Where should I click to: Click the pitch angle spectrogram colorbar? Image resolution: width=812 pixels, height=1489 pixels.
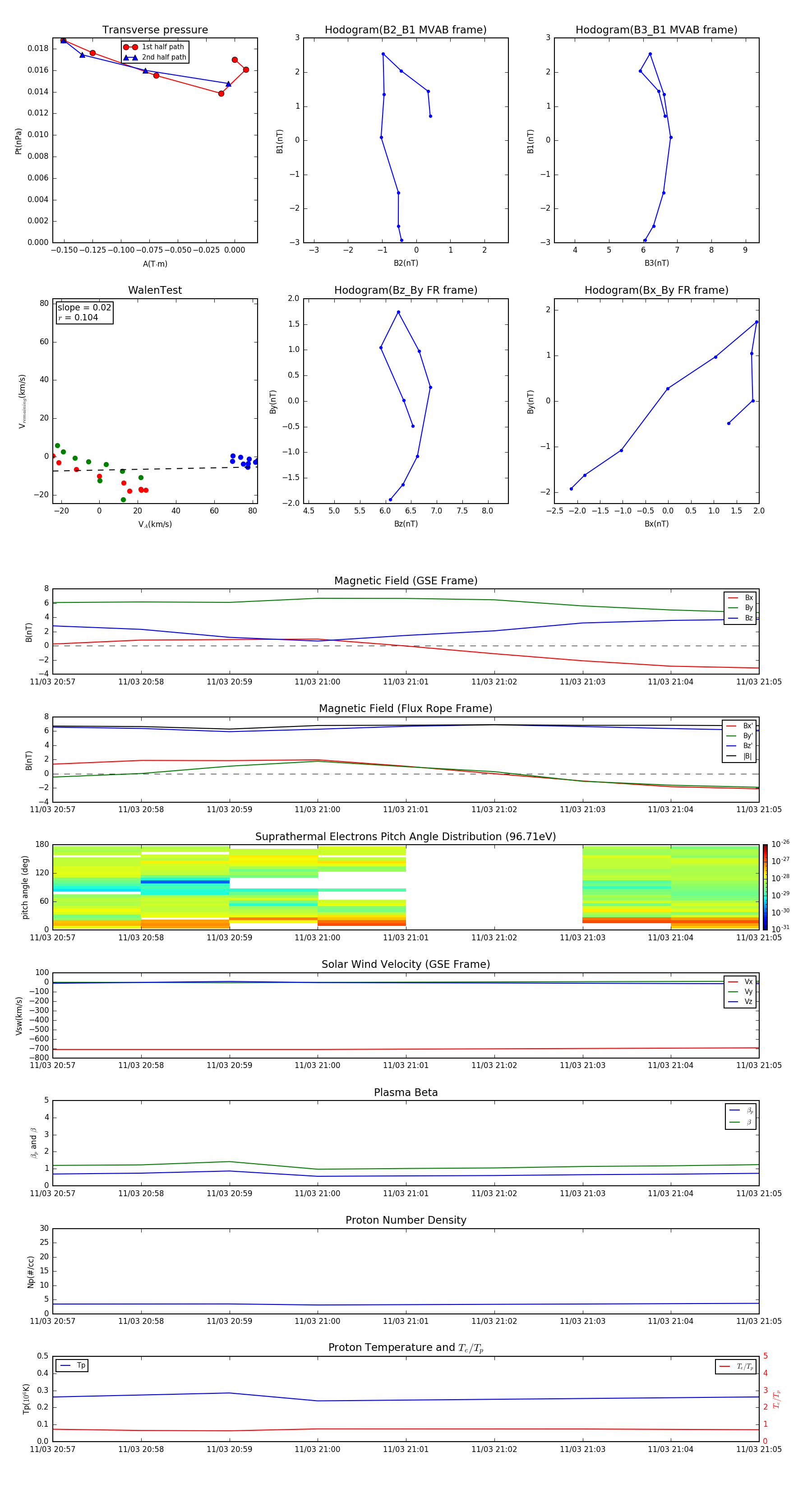pos(765,887)
